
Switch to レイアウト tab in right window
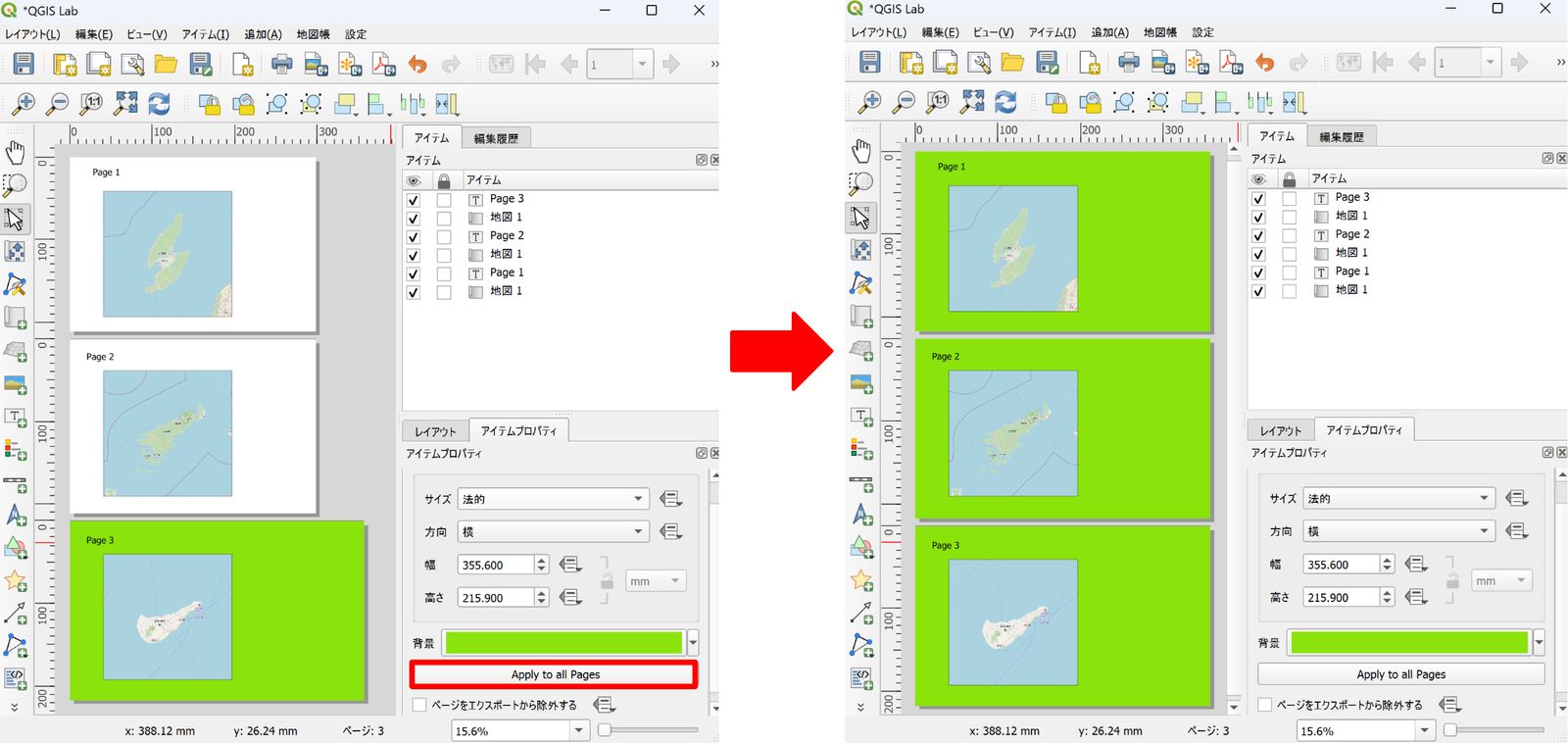pyautogui.click(x=1280, y=430)
